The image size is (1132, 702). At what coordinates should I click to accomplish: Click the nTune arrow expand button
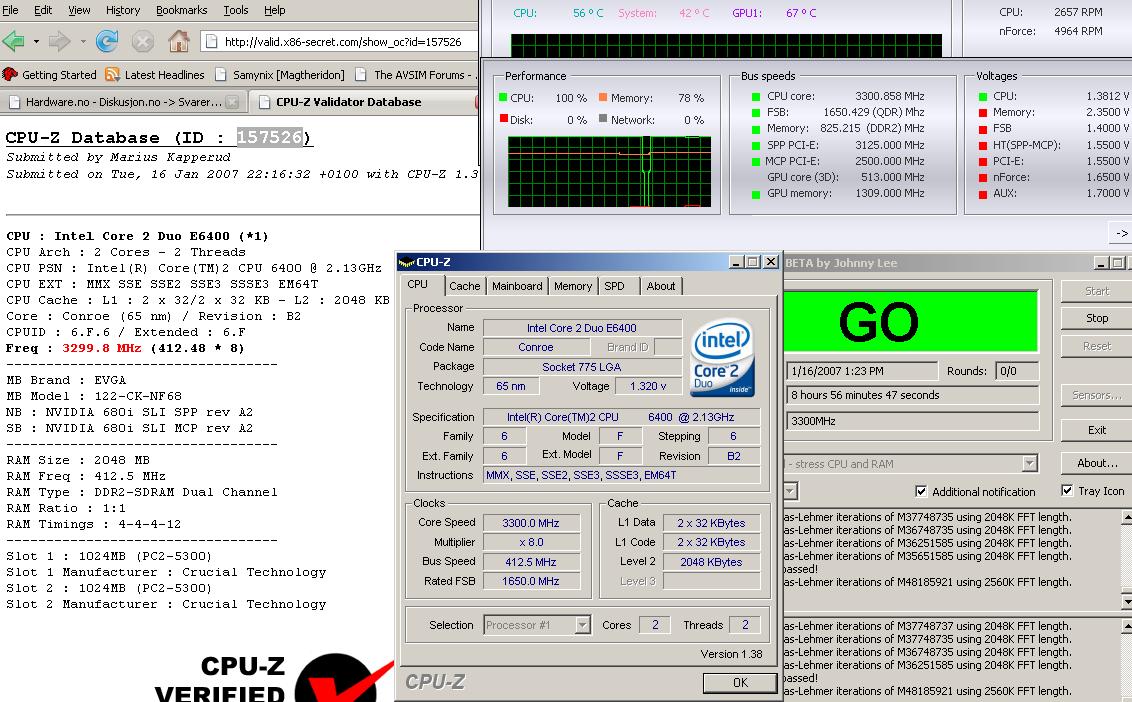point(1121,233)
